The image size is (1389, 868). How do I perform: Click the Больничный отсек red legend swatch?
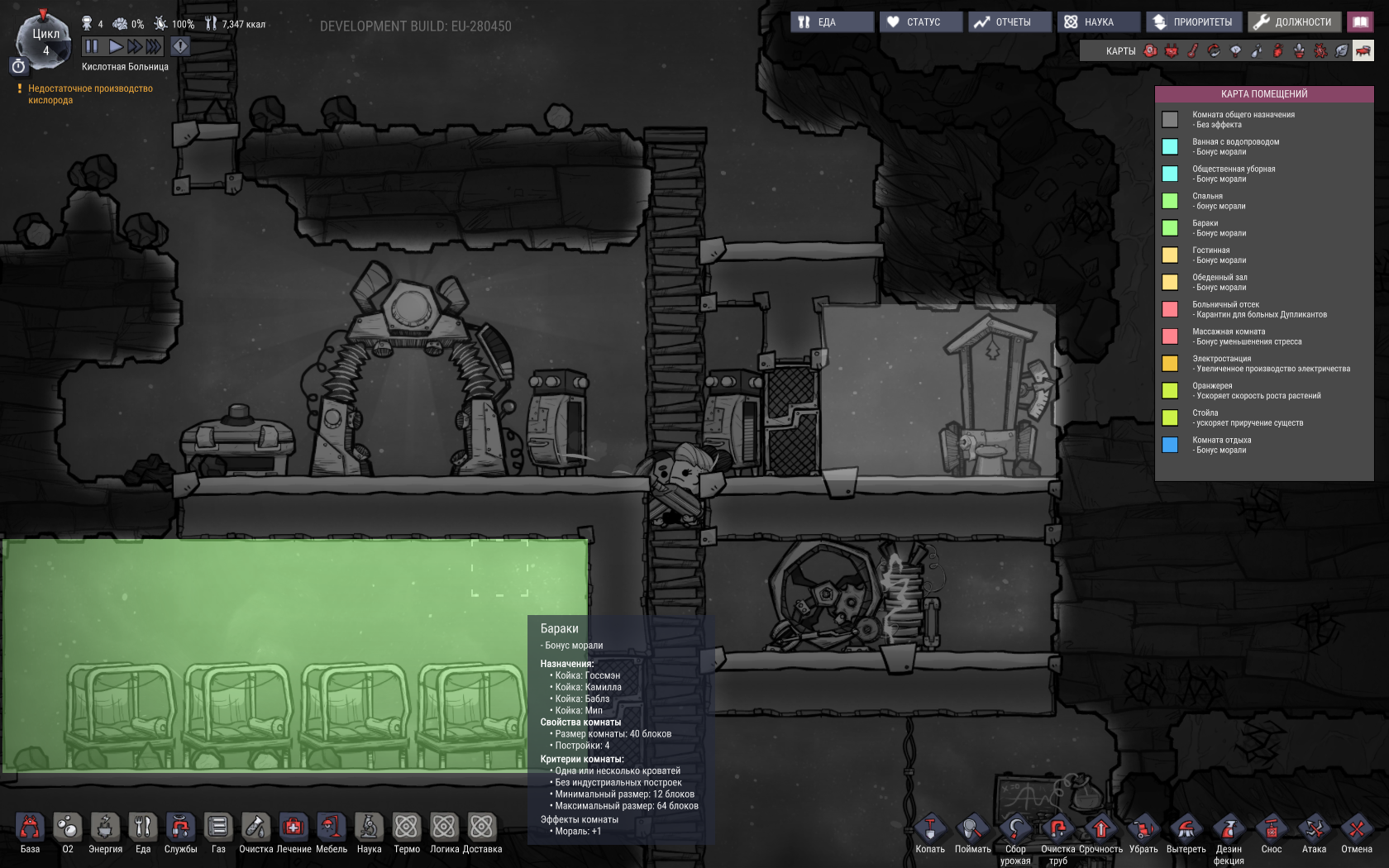(x=1170, y=309)
